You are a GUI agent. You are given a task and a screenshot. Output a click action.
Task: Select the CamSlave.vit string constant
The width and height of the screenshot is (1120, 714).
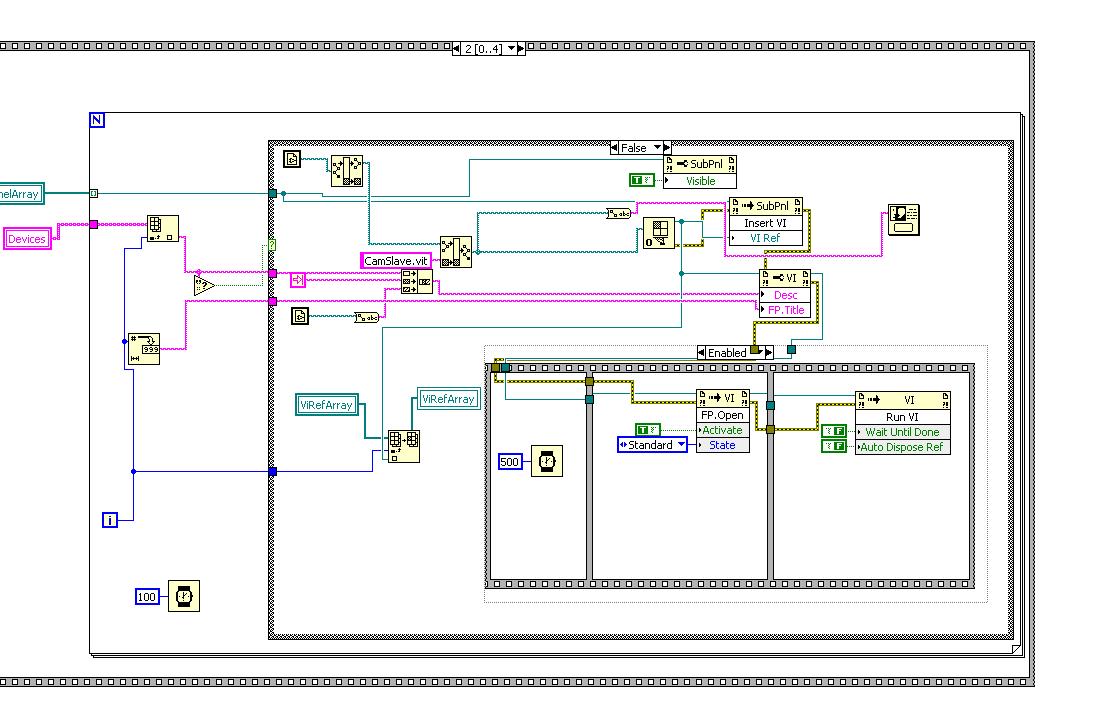click(x=396, y=261)
